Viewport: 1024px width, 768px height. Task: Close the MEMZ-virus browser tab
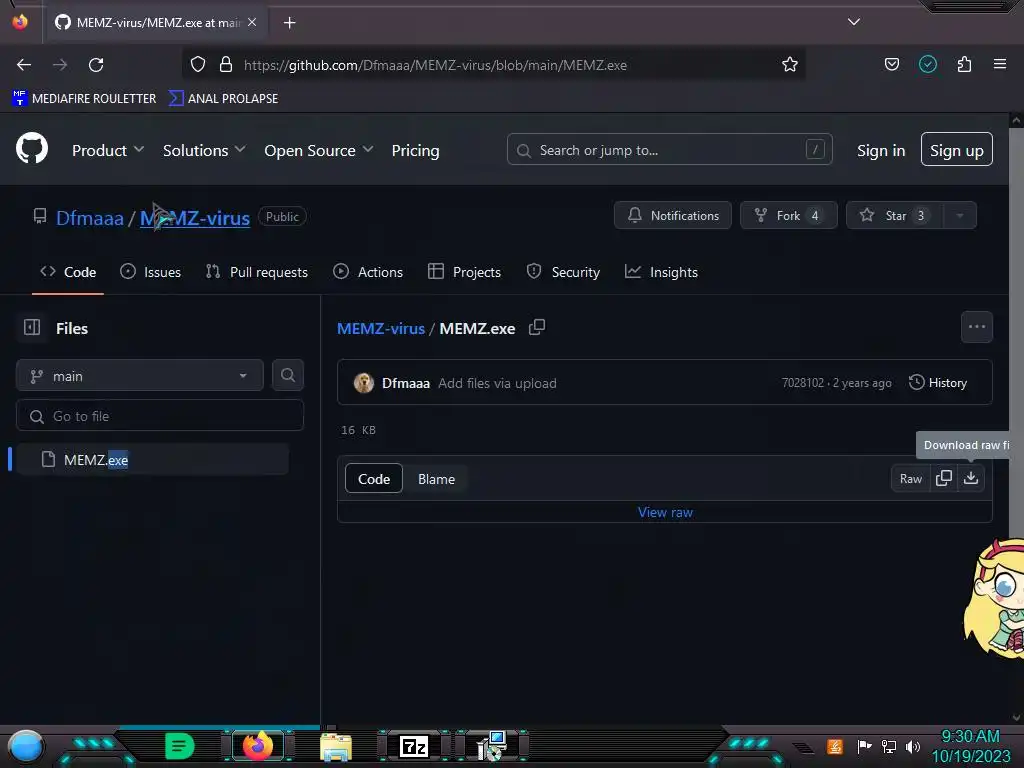[x=251, y=22]
